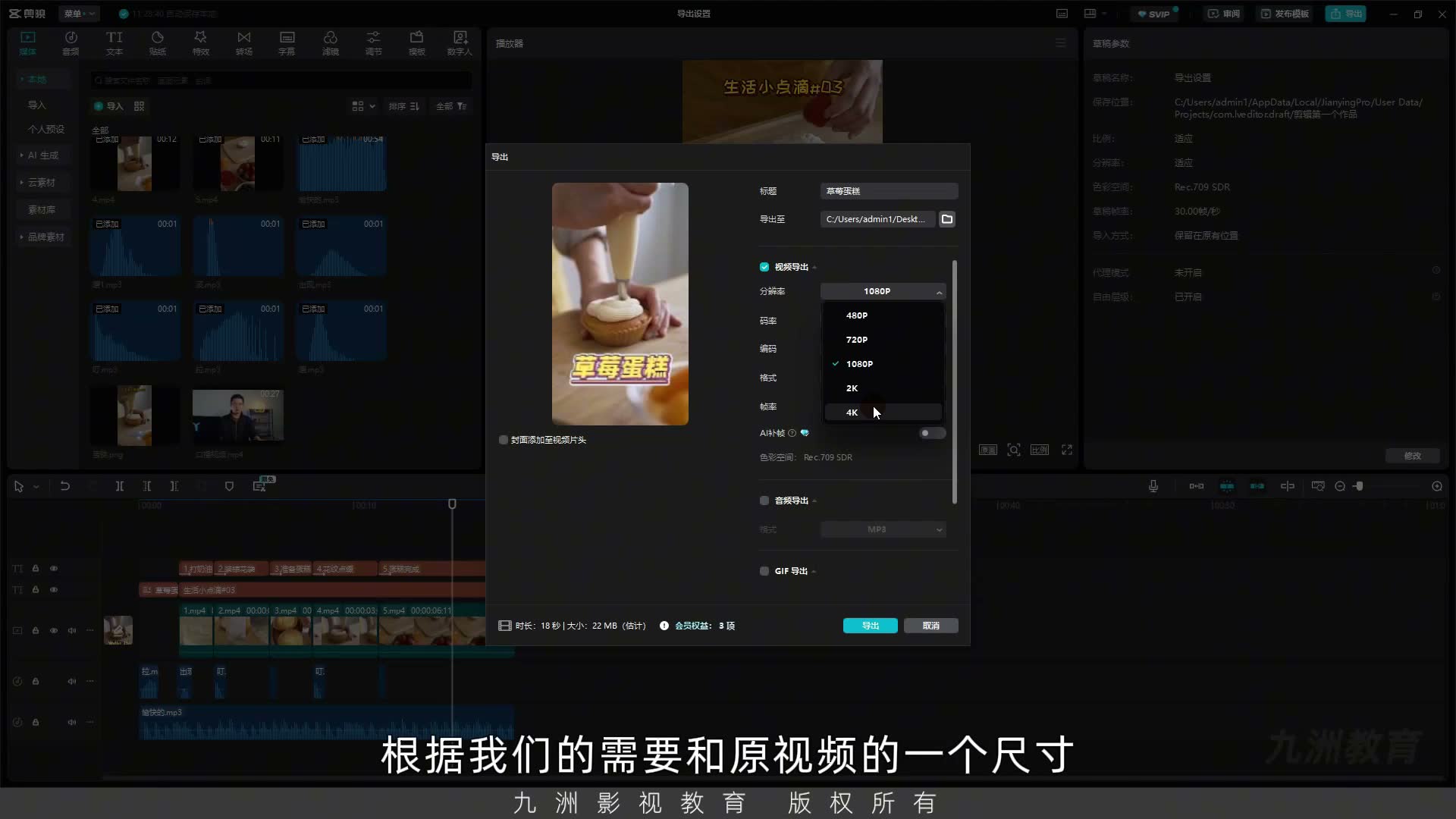Click the 修改 modify button in draft parameters

coord(1412,456)
